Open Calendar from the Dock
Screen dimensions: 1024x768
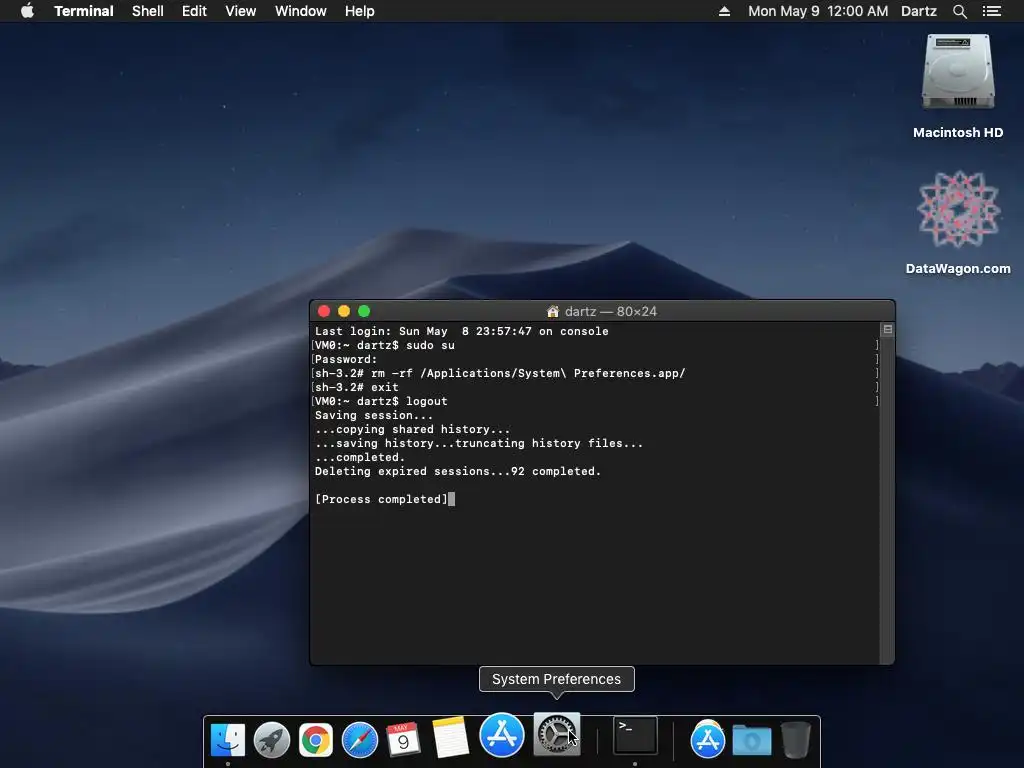click(403, 740)
